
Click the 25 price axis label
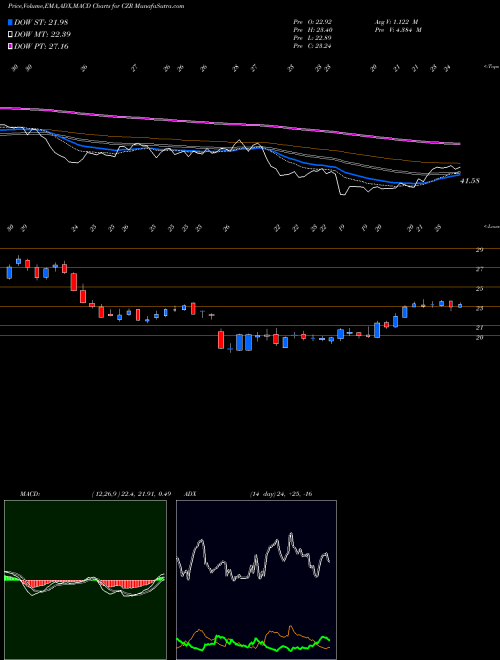coord(479,289)
